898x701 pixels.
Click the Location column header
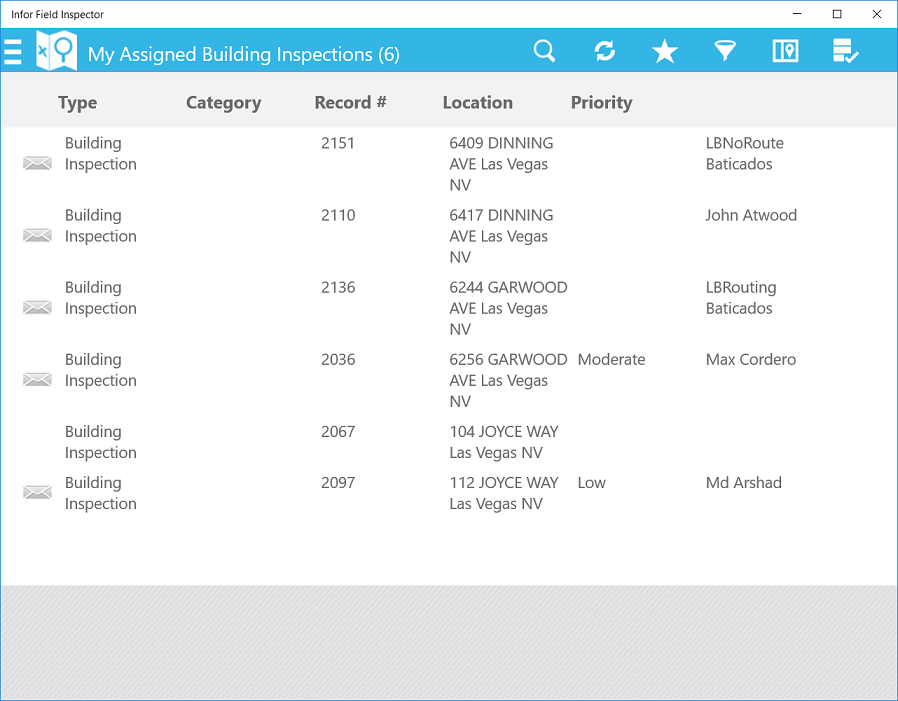(477, 102)
